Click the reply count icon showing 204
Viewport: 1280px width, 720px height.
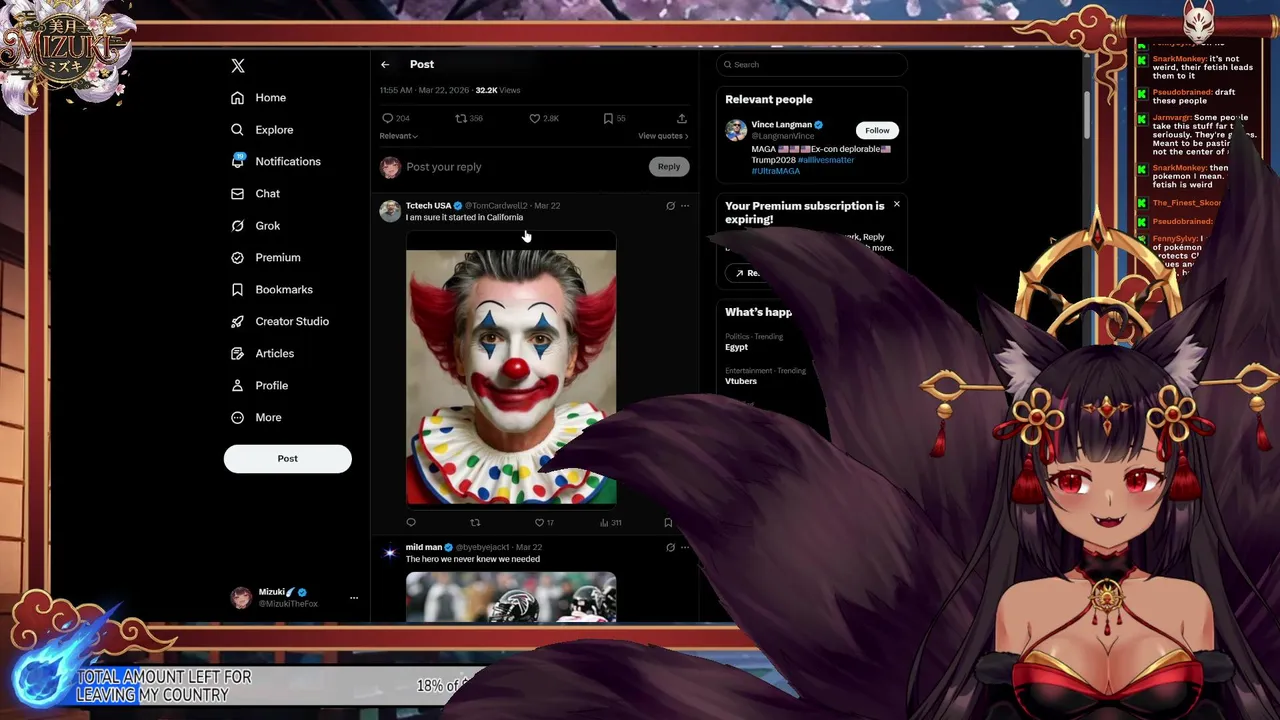point(396,118)
